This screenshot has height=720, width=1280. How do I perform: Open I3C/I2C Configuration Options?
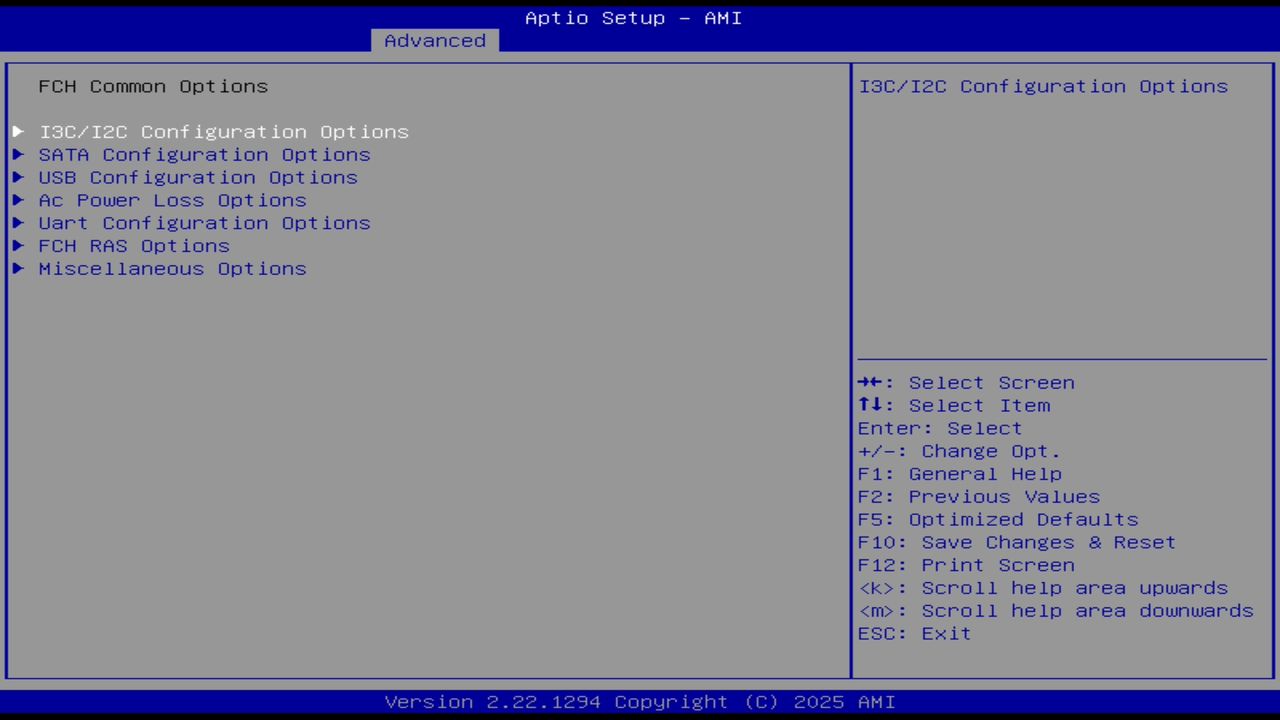(x=224, y=131)
